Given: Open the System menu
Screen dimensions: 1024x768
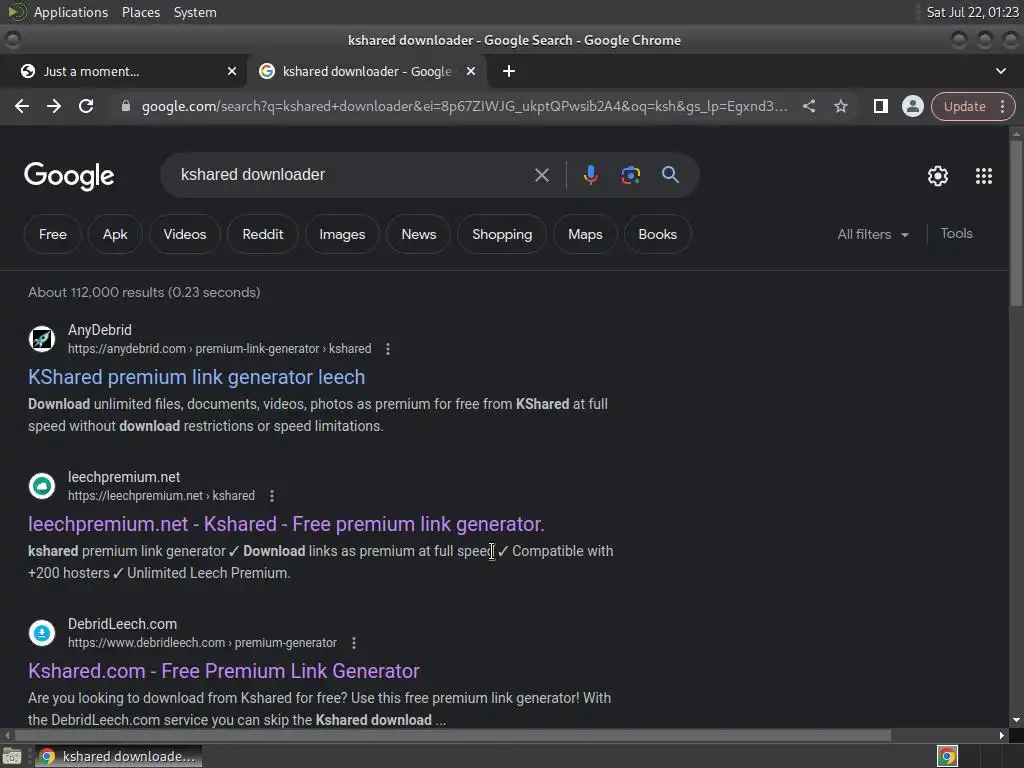Looking at the screenshot, I should pyautogui.click(x=195, y=12).
